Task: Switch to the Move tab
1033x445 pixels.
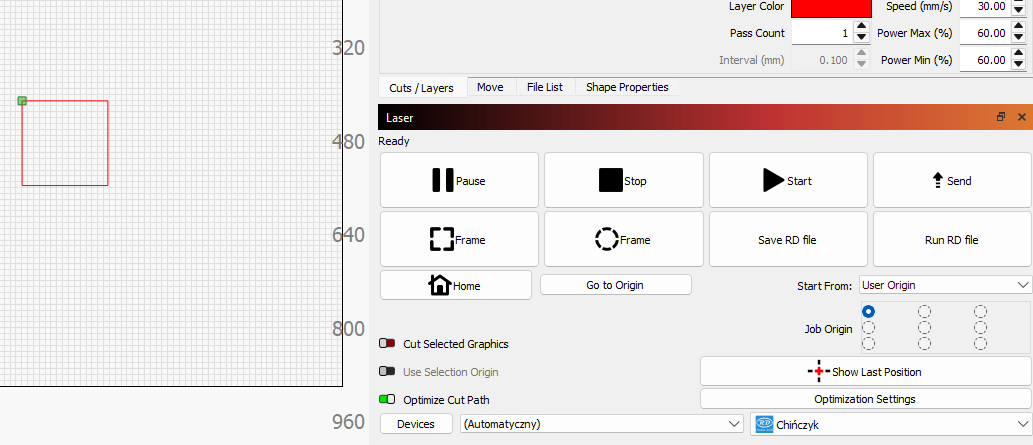Action: click(x=490, y=87)
